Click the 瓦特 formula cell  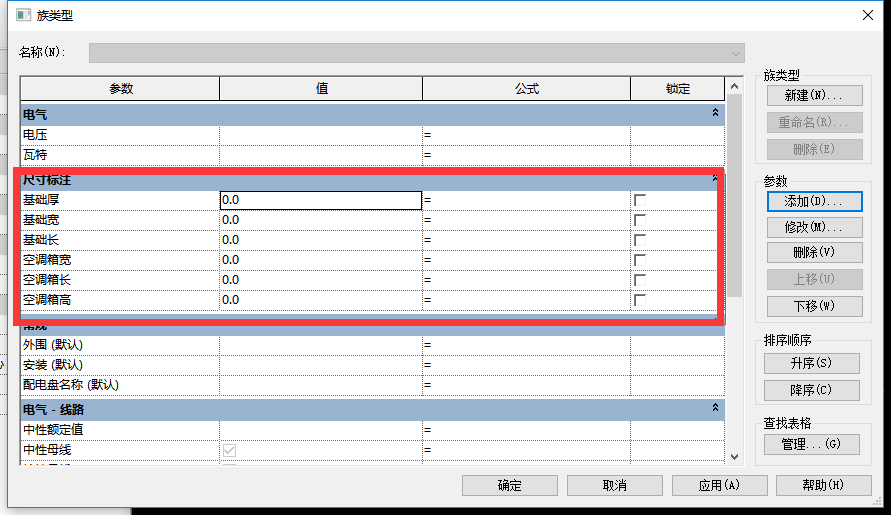[526, 155]
